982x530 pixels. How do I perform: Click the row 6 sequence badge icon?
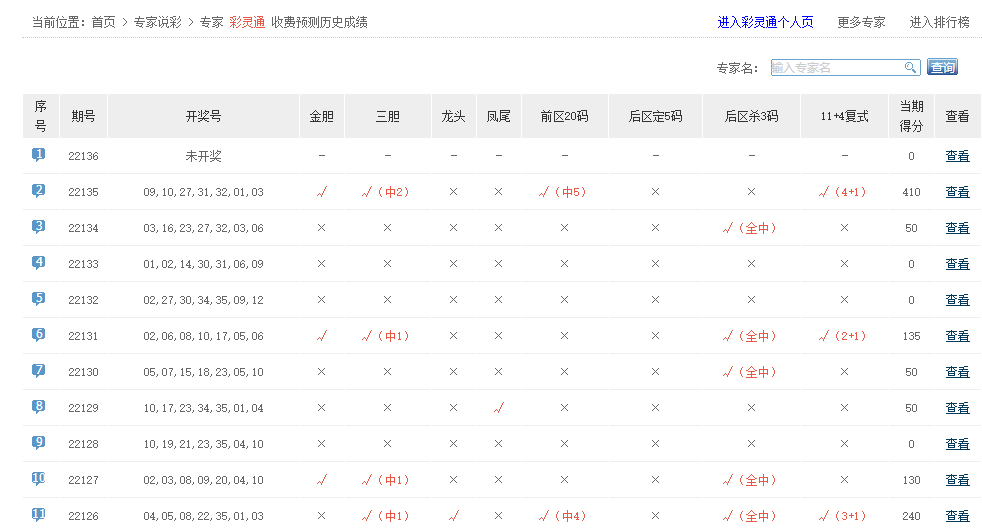39,335
